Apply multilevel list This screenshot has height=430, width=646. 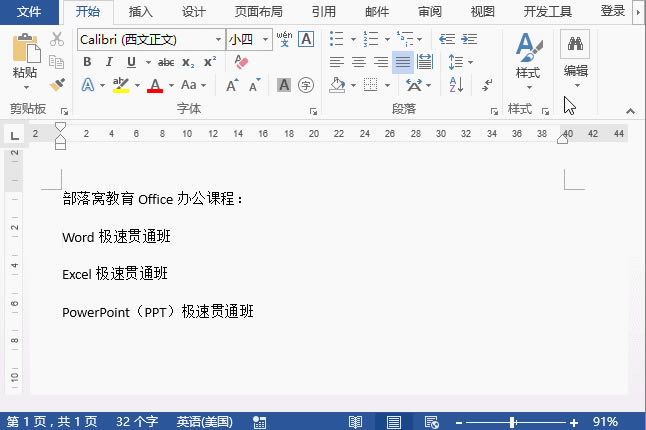405,39
